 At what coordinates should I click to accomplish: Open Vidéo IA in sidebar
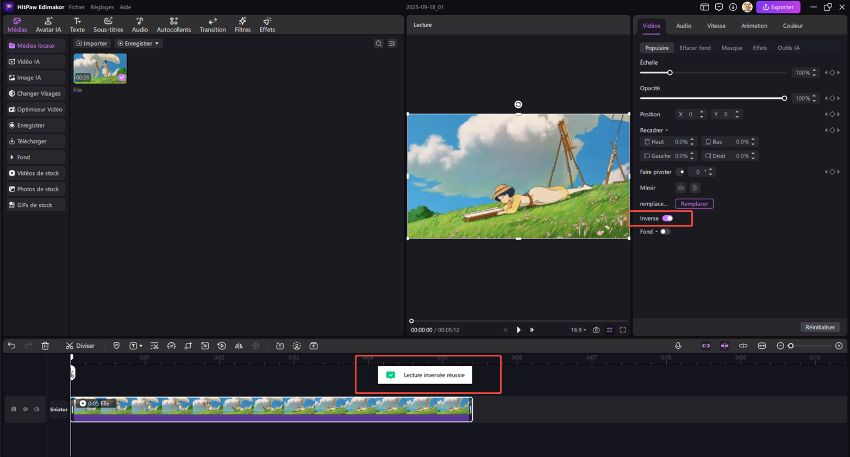[x=36, y=62]
